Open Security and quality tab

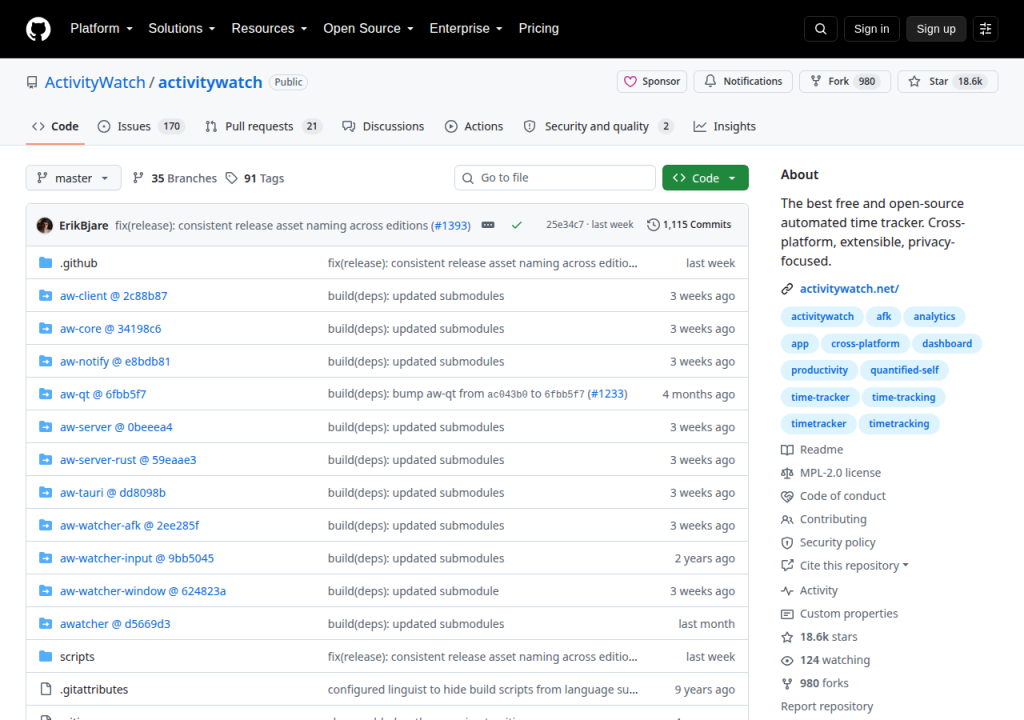(598, 126)
